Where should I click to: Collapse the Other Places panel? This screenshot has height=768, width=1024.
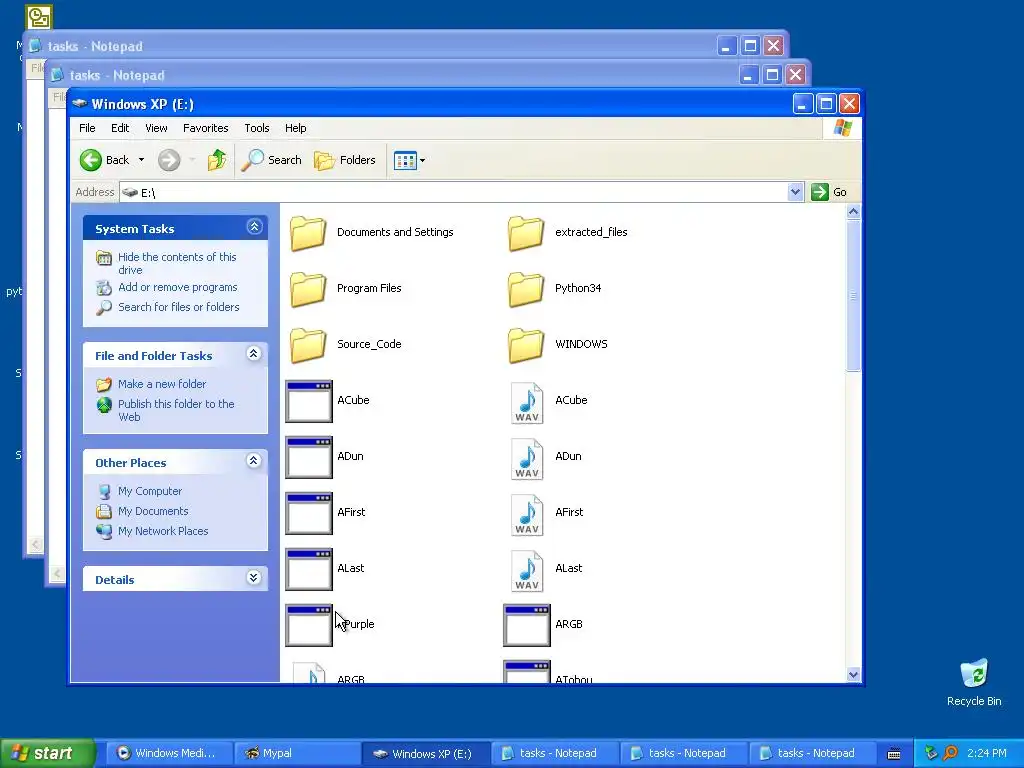click(x=254, y=461)
